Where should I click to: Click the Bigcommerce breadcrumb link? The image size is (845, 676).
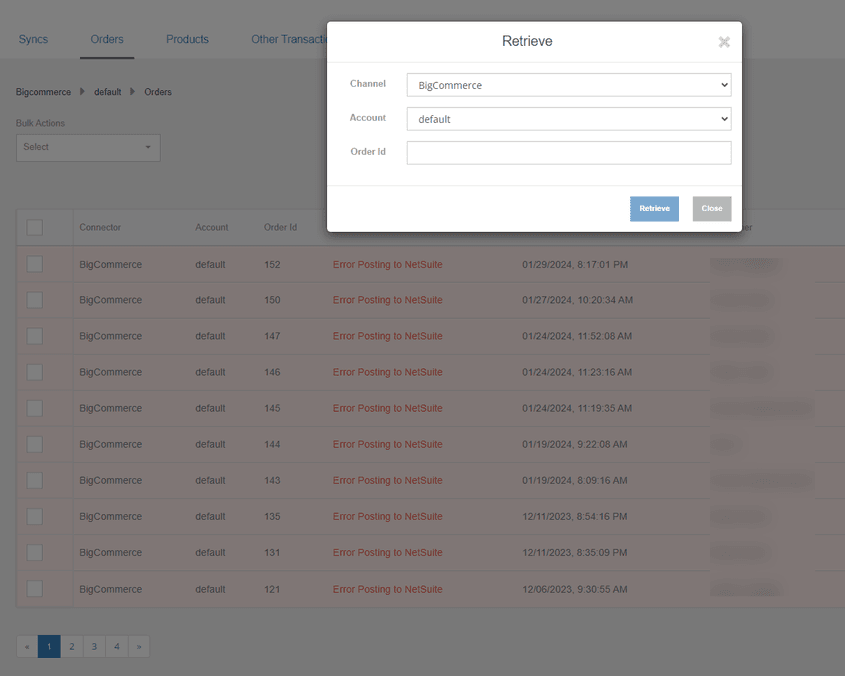43,92
